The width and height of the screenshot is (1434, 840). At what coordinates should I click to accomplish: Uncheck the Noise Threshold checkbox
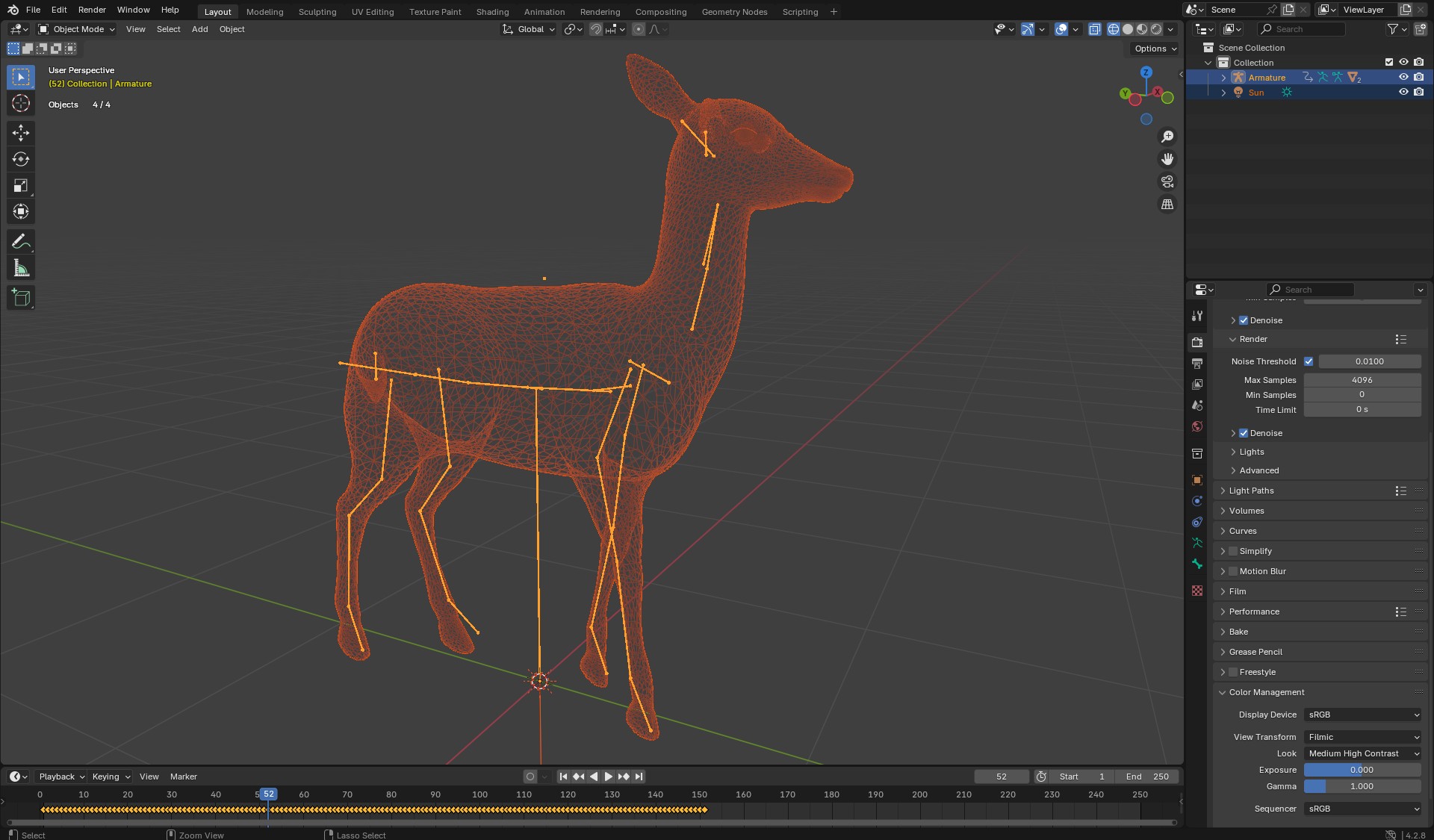click(1309, 361)
